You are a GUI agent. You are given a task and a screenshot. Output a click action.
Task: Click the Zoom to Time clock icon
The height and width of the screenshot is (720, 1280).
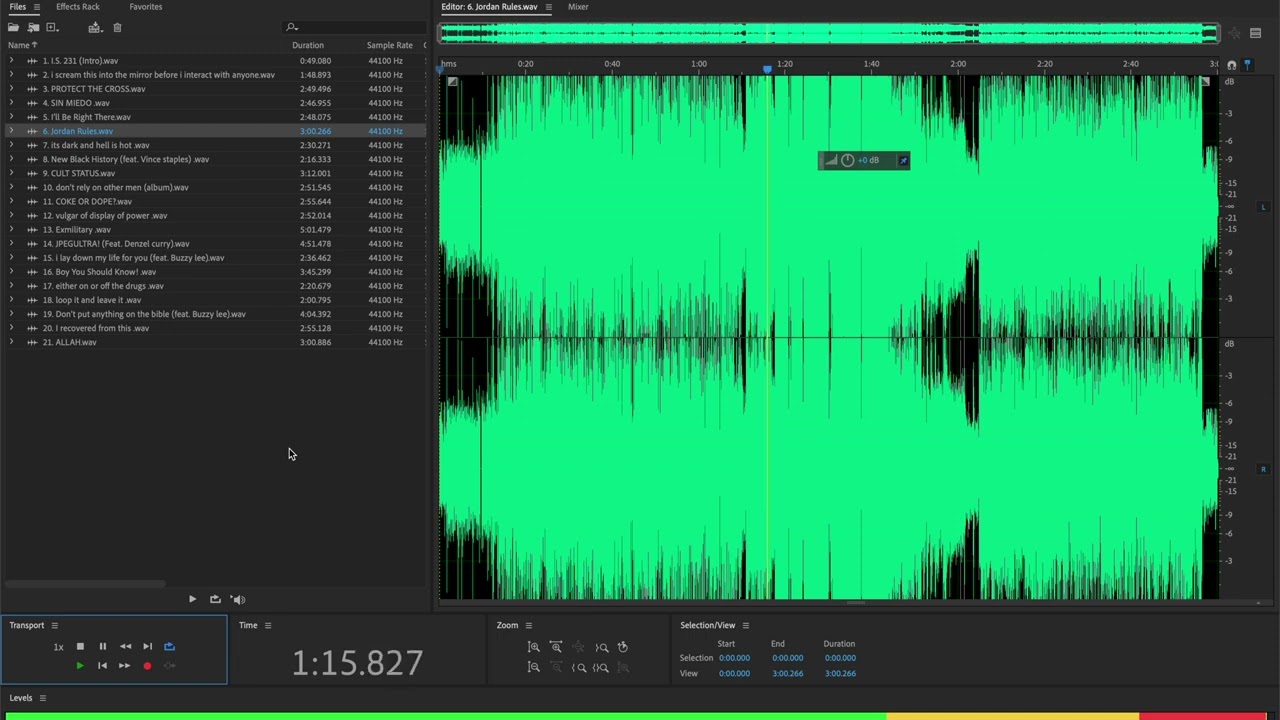623,647
